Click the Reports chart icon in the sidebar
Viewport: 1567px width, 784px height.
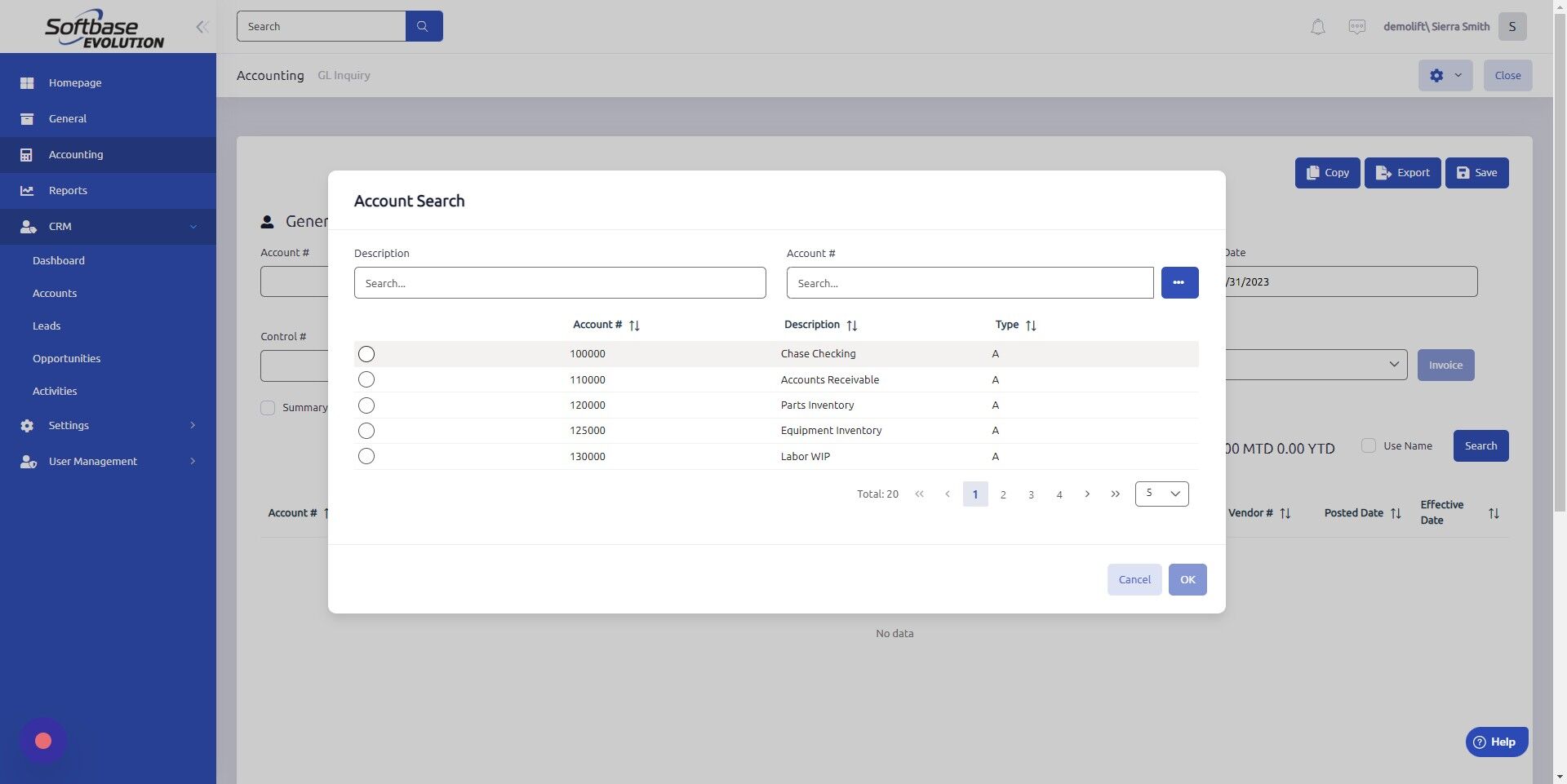click(x=27, y=191)
